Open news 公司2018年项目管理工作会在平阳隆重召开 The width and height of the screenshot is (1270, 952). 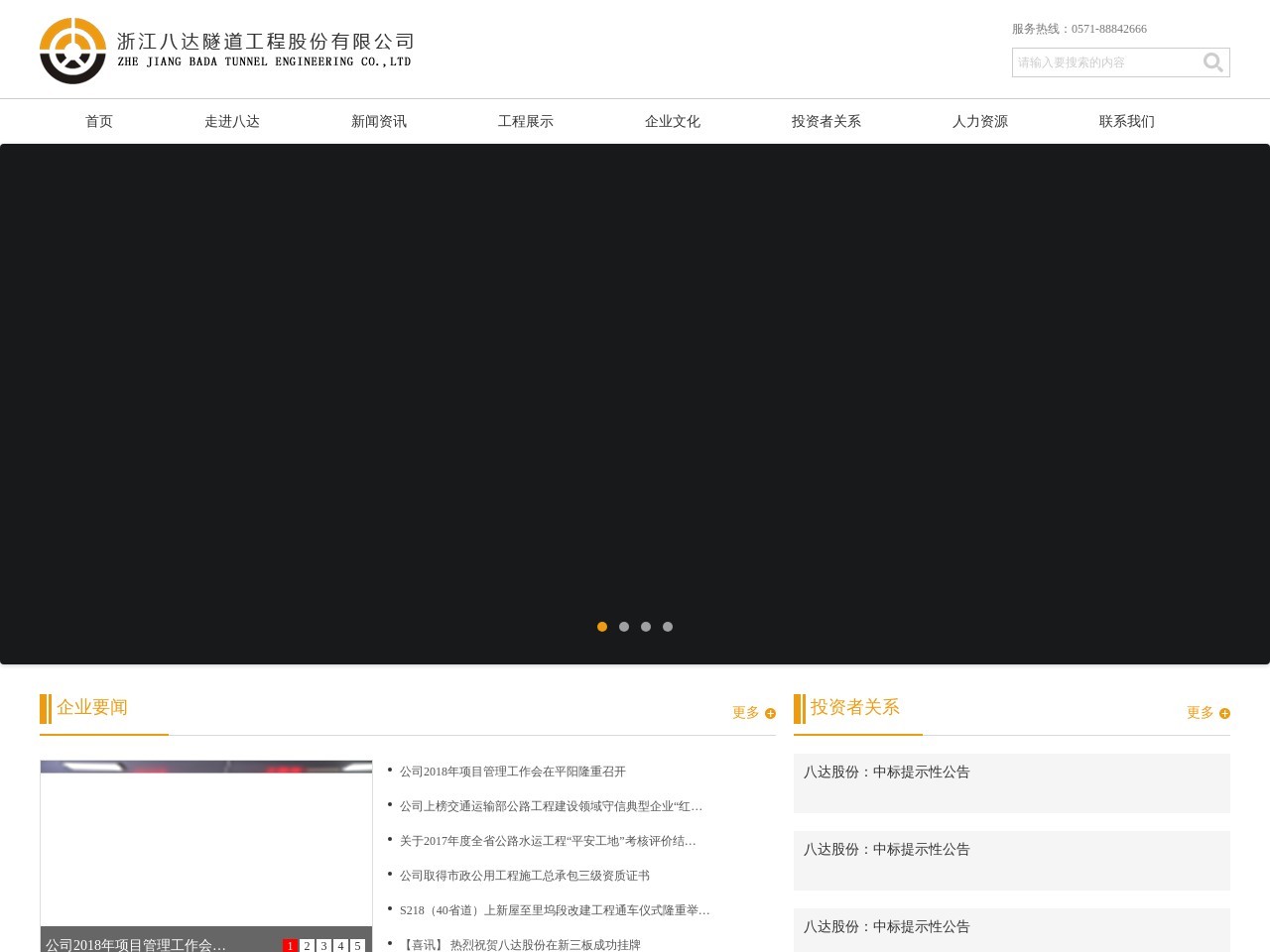pos(513,772)
